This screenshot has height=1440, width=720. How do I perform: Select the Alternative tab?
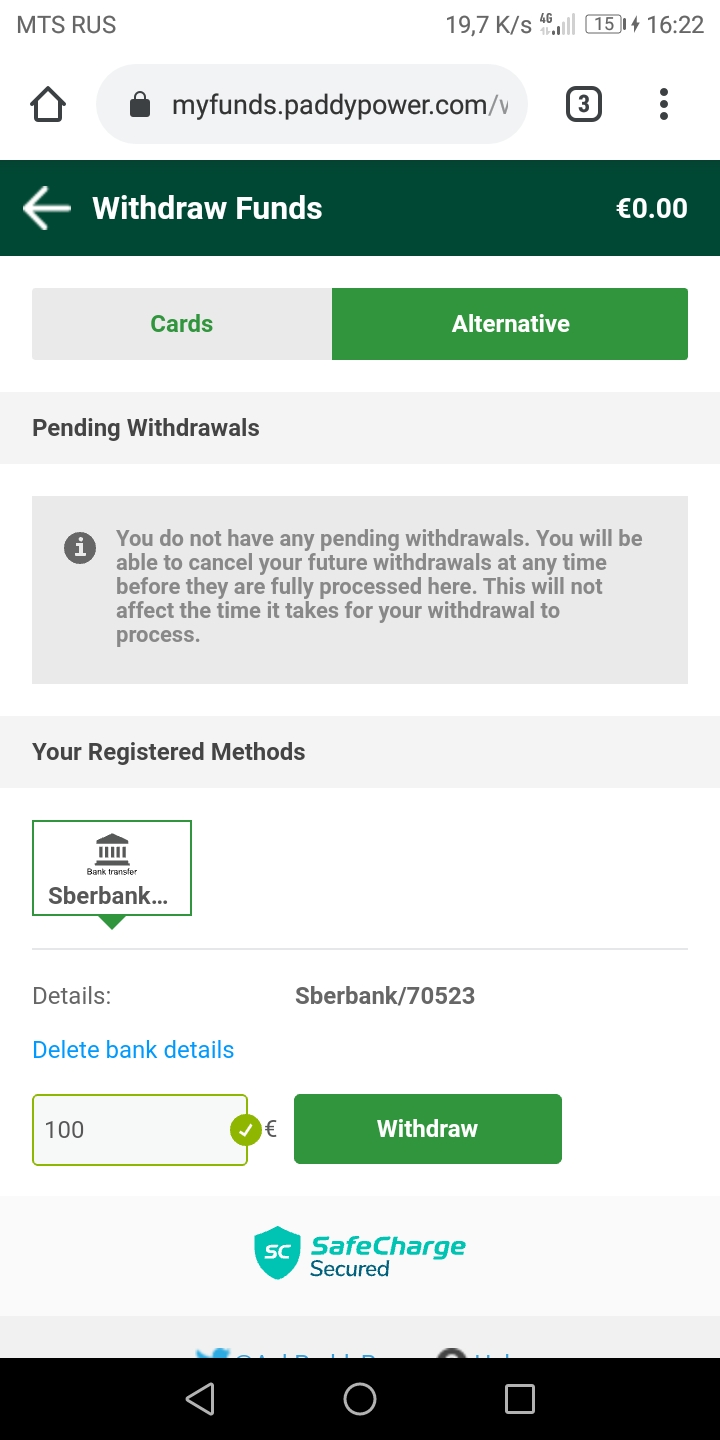[510, 324]
